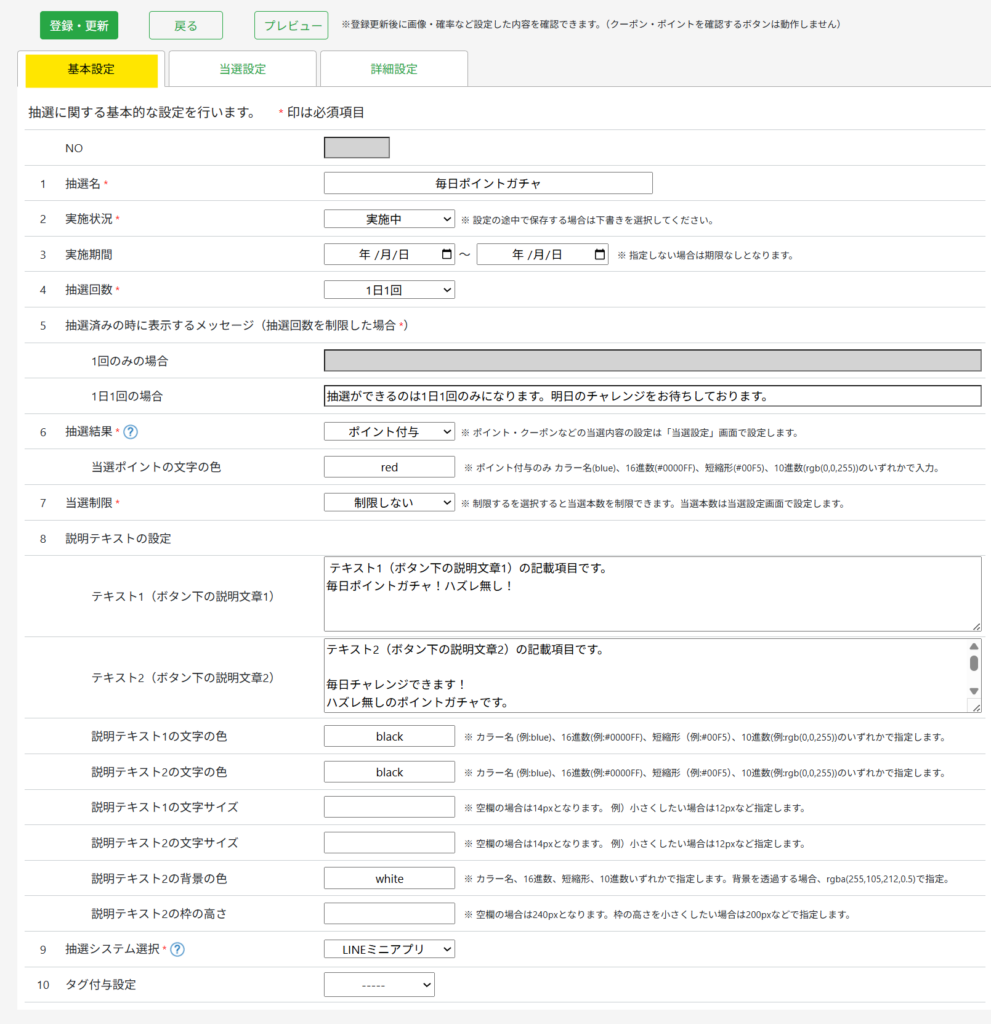991x1024 pixels.
Task: Click the 戻る button
Action: pyautogui.click(x=186, y=25)
